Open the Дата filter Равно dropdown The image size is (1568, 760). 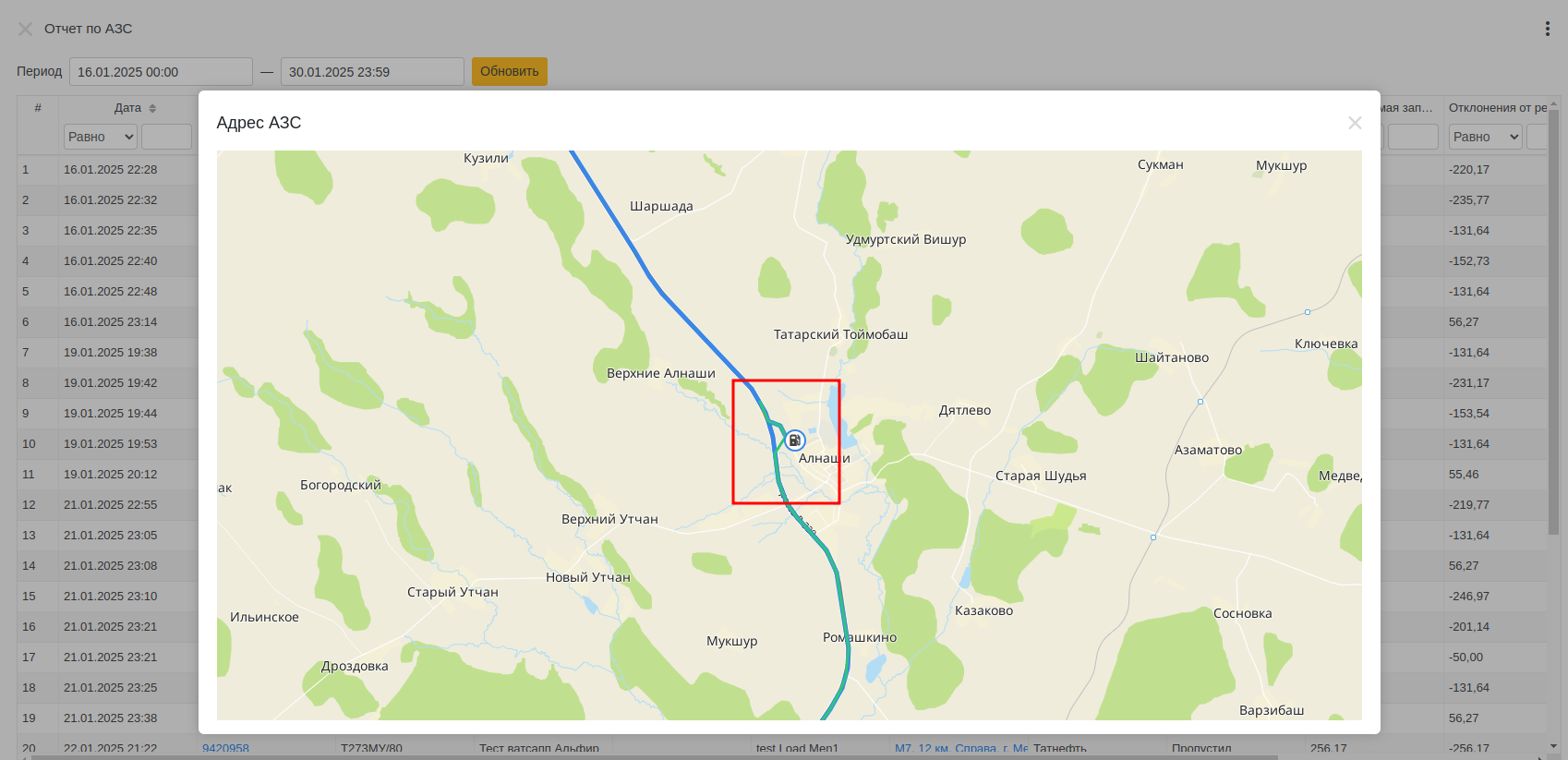100,137
